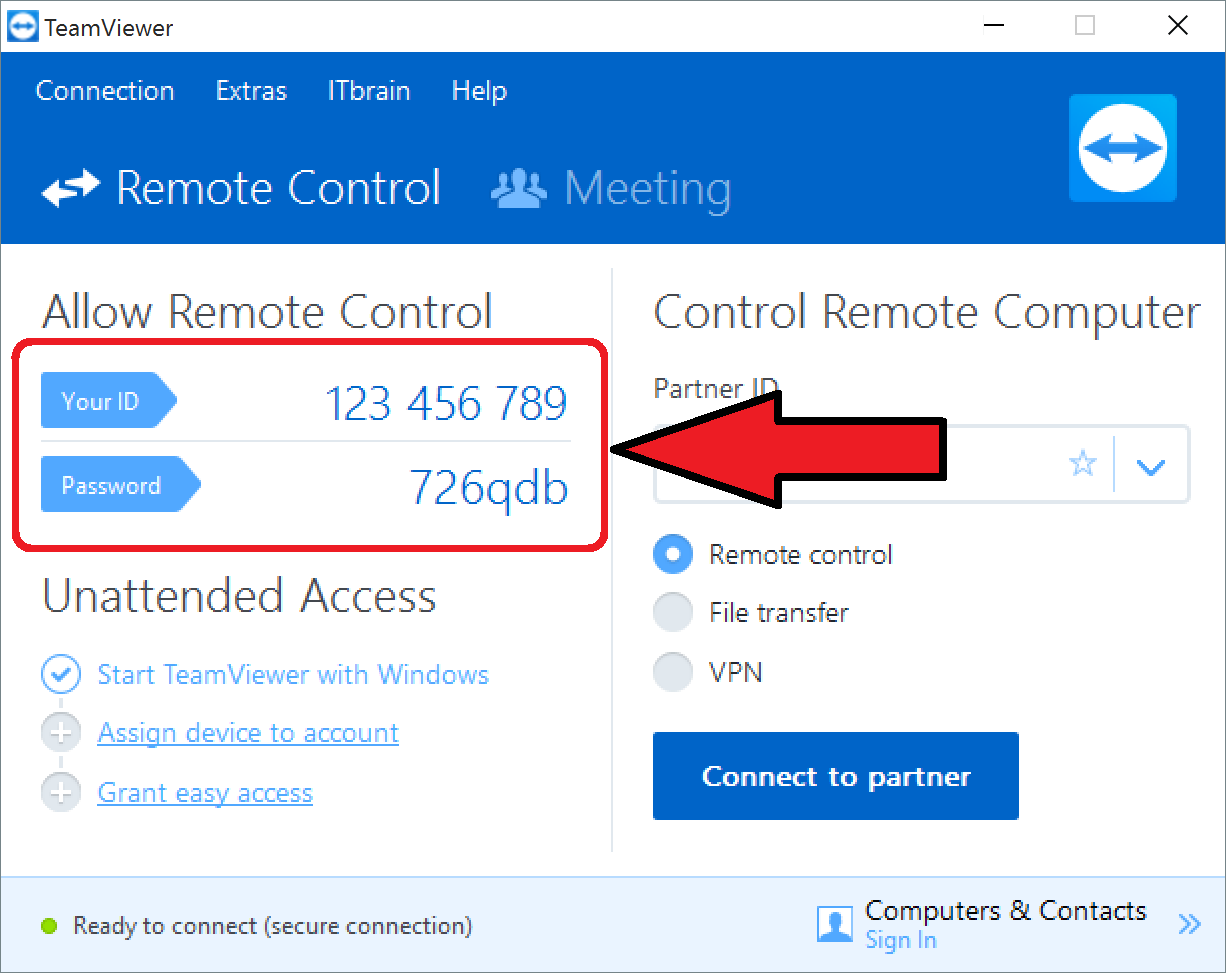Click the Sign In link

click(900, 940)
